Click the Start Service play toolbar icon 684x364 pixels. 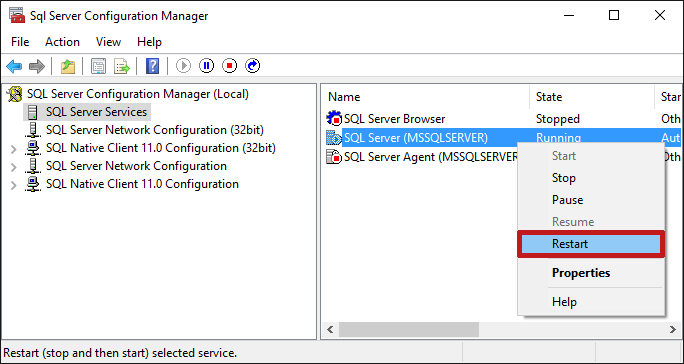pos(183,66)
